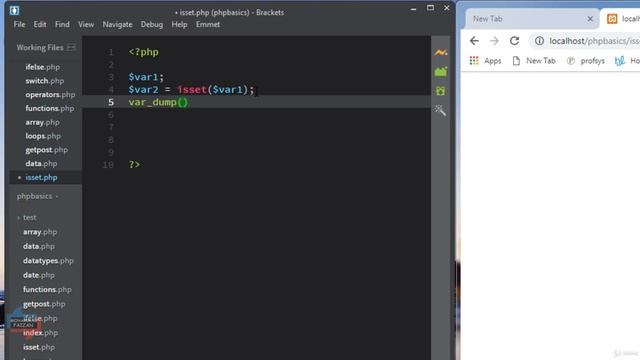Open the Emmet menu
The width and height of the screenshot is (640, 360).
[x=208, y=24]
